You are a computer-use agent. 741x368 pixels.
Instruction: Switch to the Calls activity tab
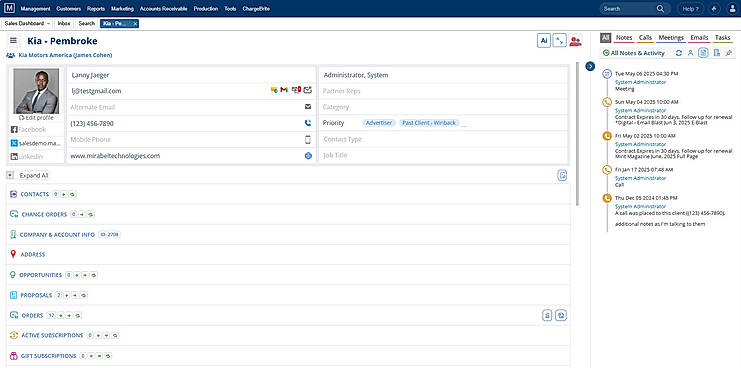pyautogui.click(x=645, y=38)
